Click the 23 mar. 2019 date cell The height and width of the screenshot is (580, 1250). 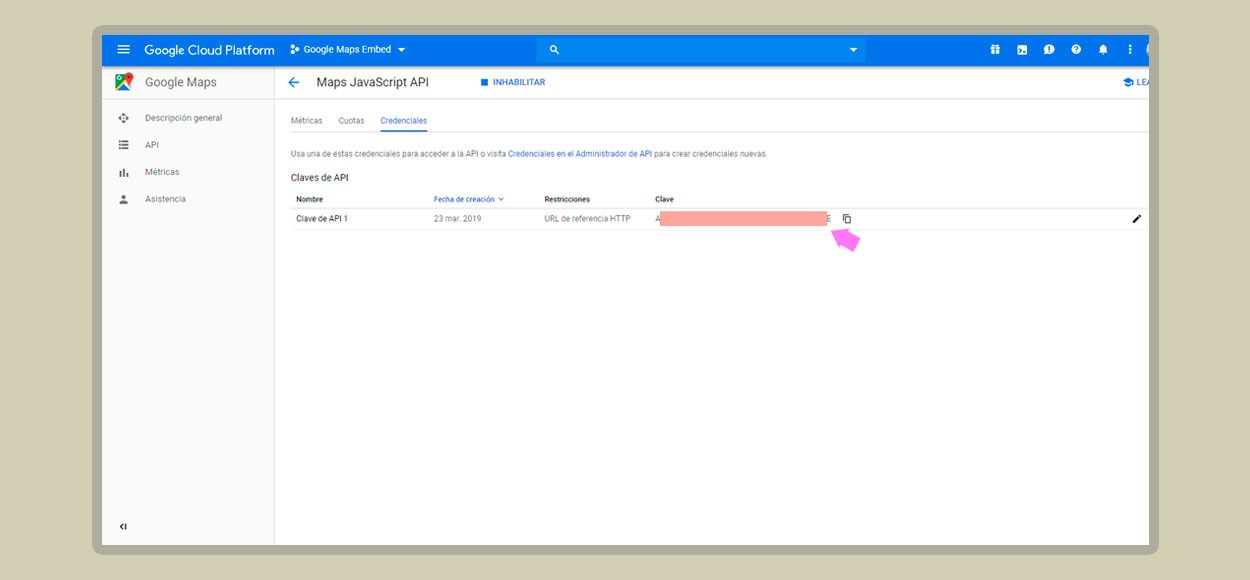click(x=457, y=219)
